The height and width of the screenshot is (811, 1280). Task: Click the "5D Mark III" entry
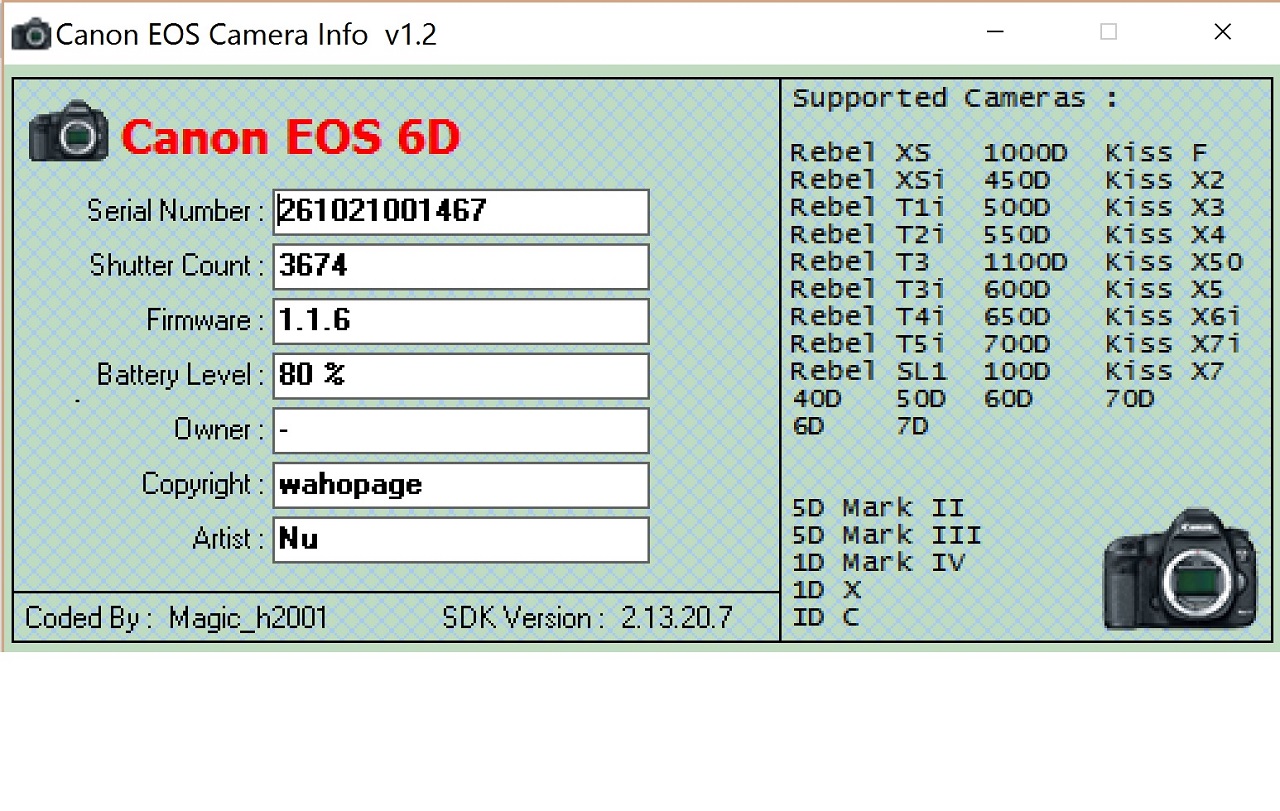pyautogui.click(x=886, y=535)
